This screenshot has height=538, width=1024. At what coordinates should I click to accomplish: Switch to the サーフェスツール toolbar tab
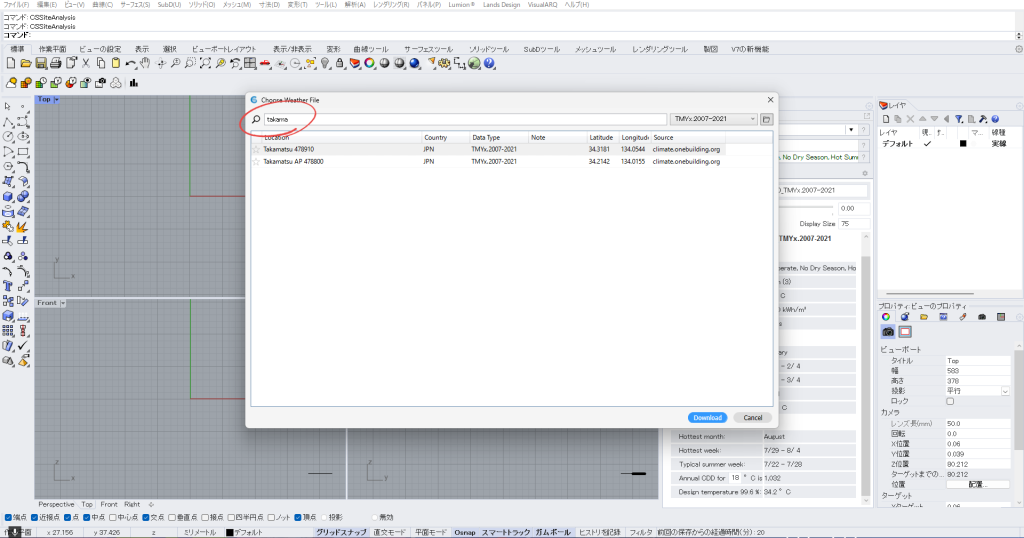tap(428, 49)
